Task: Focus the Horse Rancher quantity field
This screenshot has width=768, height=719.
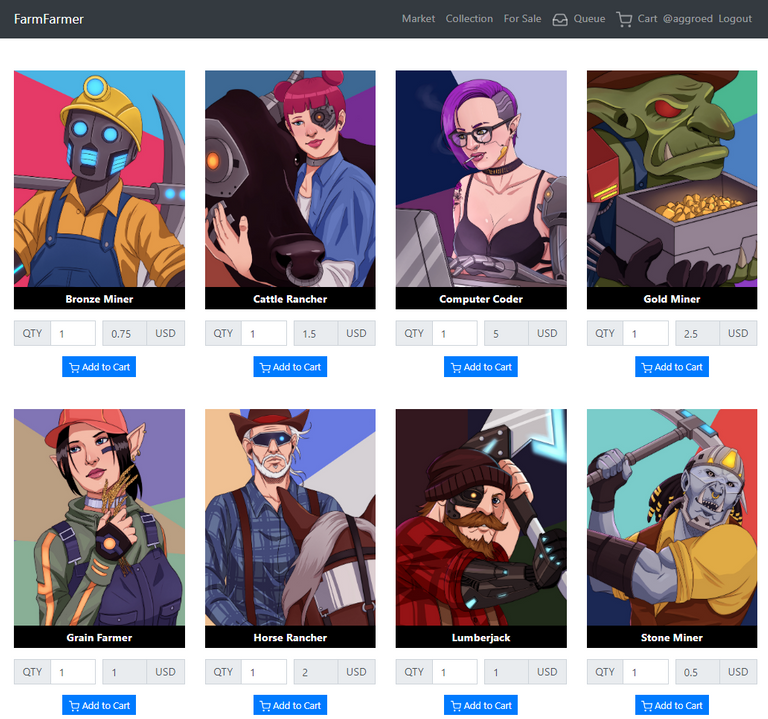Action: pyautogui.click(x=264, y=672)
